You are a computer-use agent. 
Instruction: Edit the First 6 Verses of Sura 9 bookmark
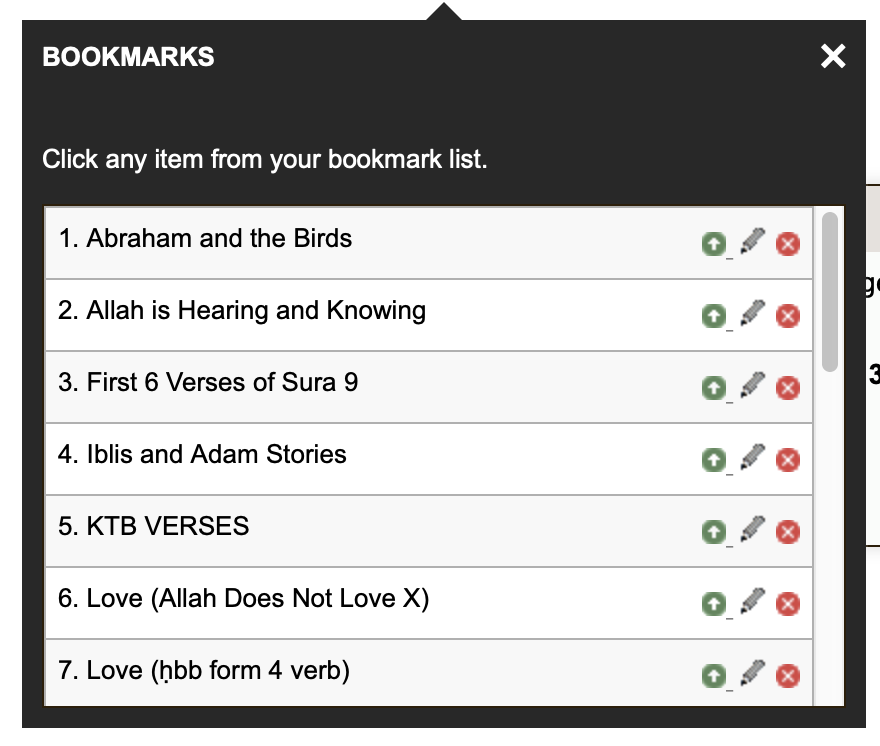tap(753, 385)
